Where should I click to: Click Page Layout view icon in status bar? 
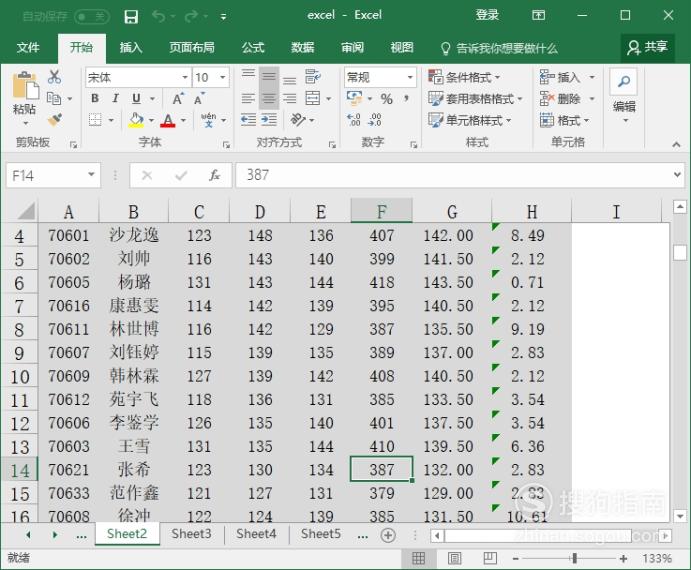pos(454,559)
